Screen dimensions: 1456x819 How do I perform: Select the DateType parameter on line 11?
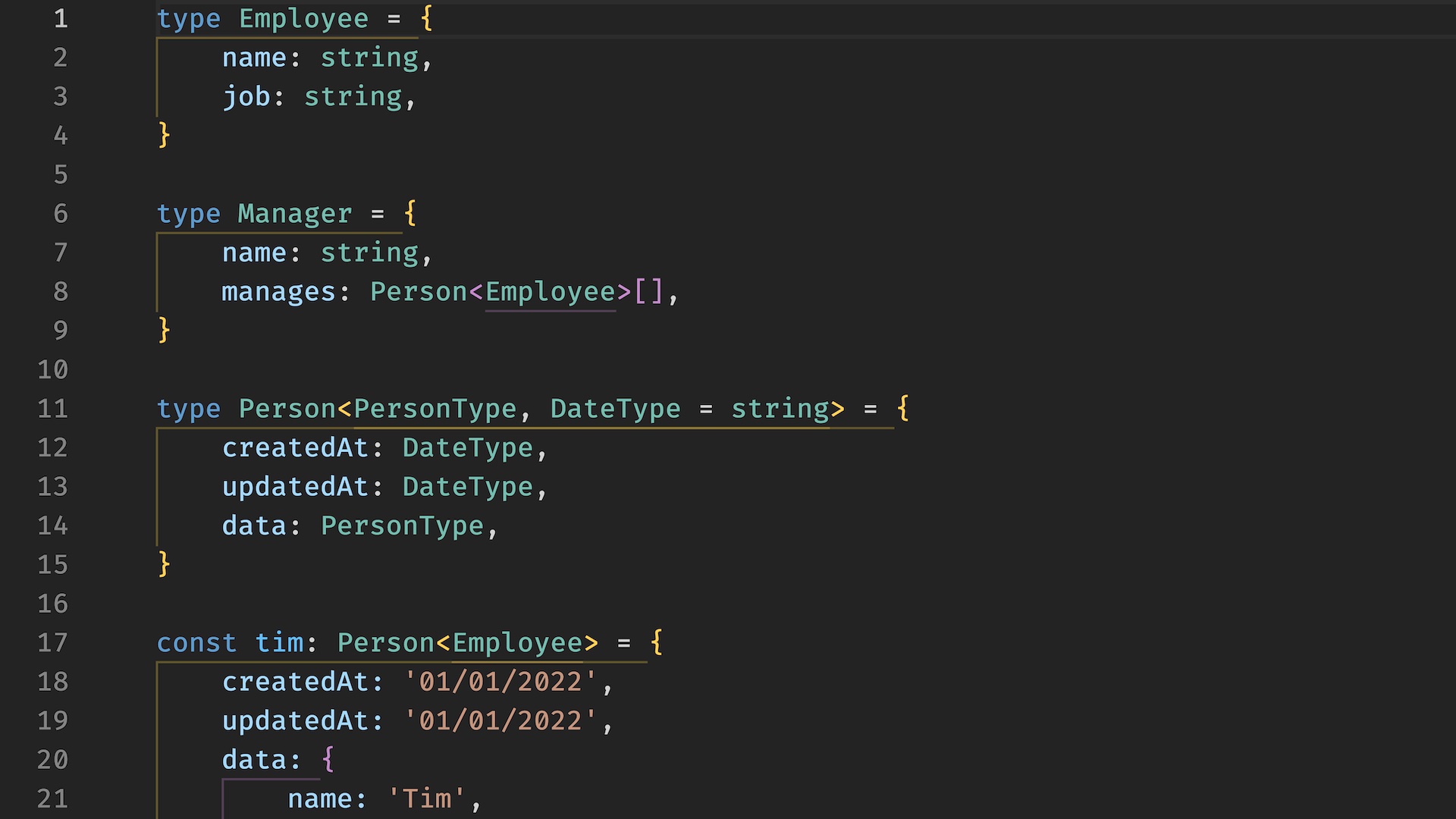click(614, 409)
